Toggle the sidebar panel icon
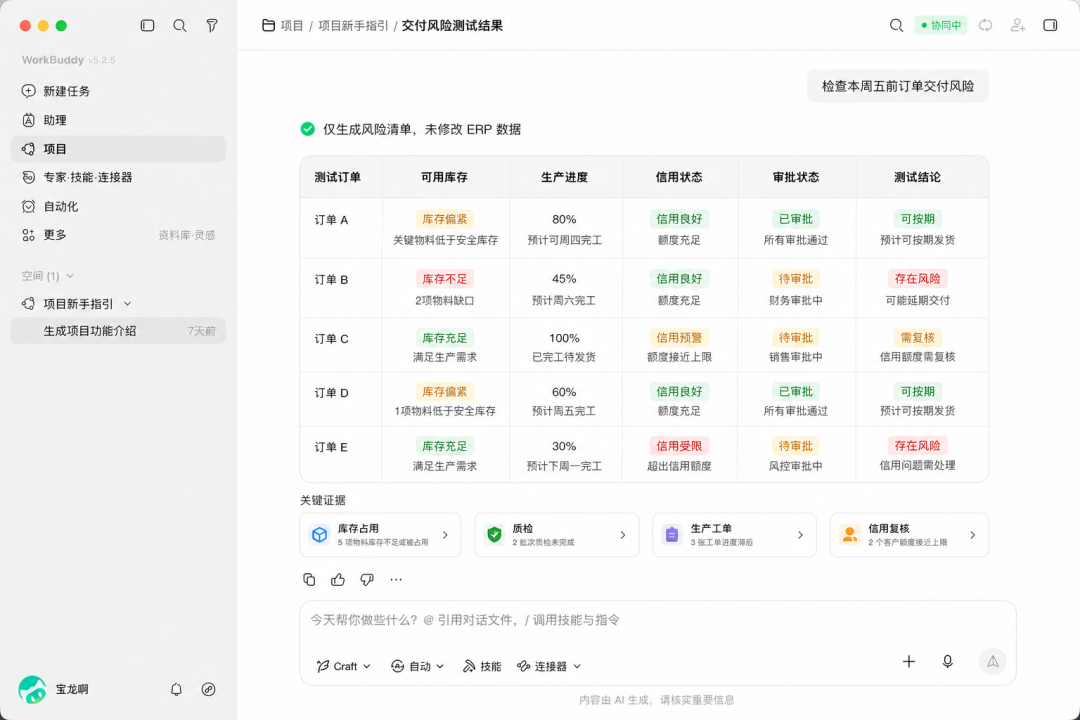Image resolution: width=1080 pixels, height=720 pixels. click(147, 25)
